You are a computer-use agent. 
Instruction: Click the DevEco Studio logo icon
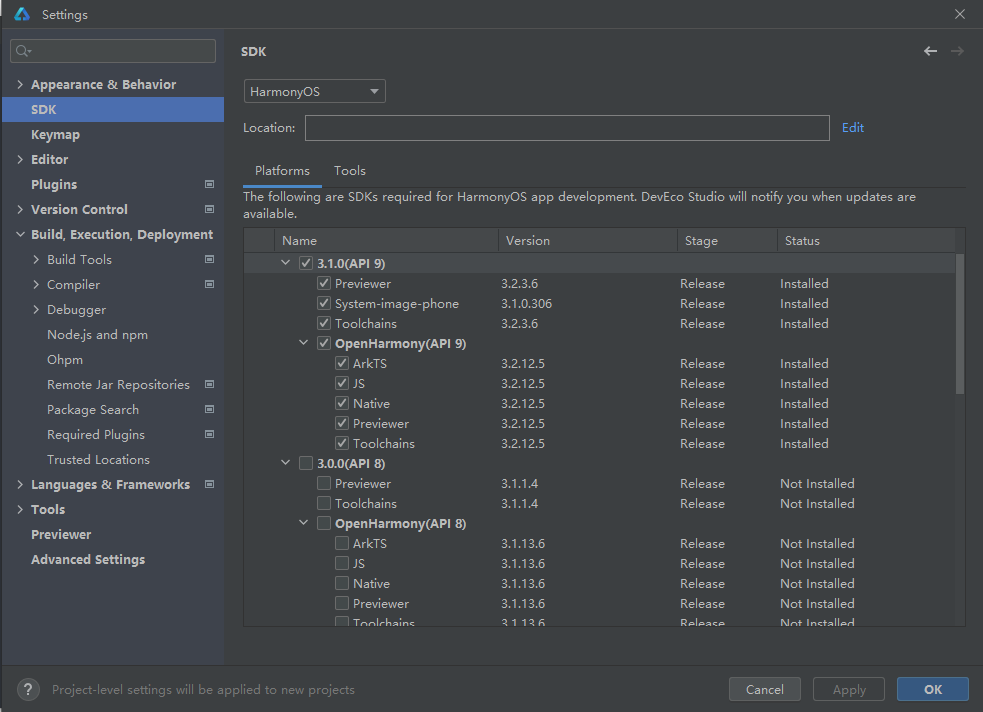22,14
